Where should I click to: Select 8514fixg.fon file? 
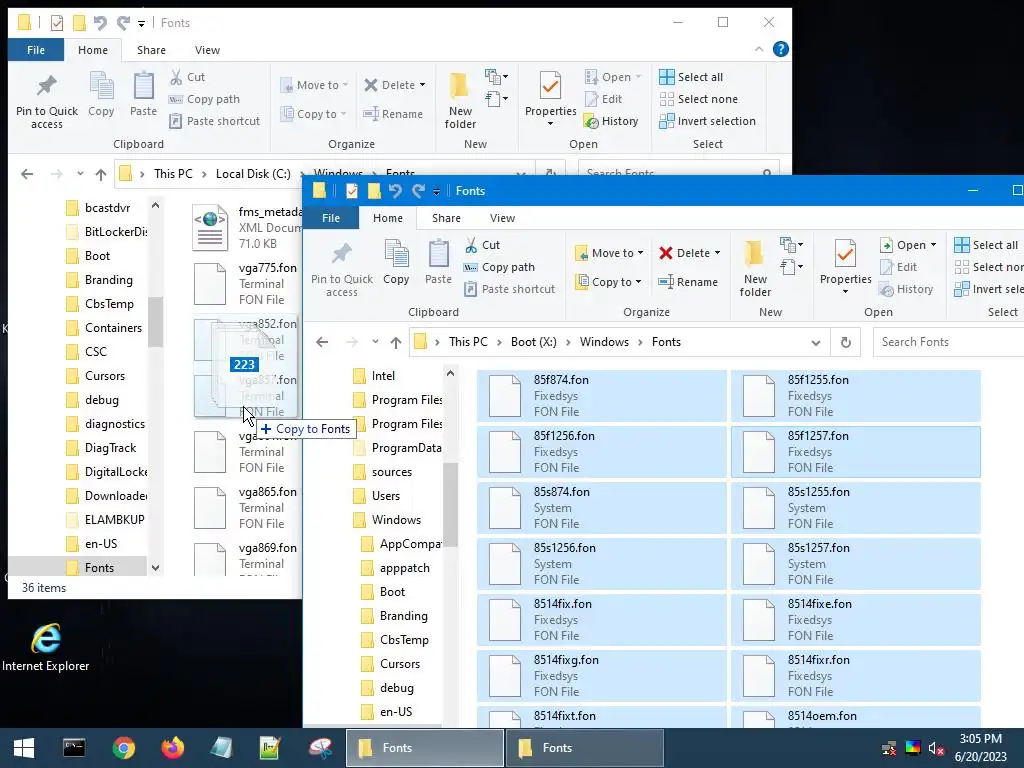click(601, 676)
